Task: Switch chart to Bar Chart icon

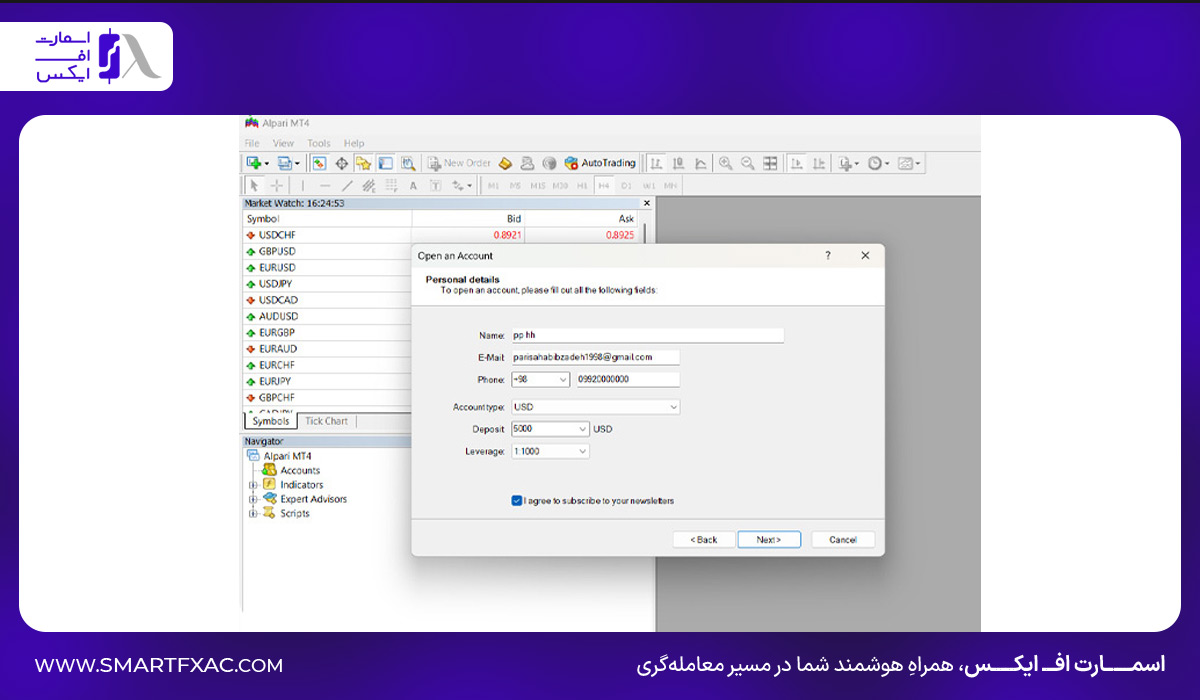Action: 656,163
